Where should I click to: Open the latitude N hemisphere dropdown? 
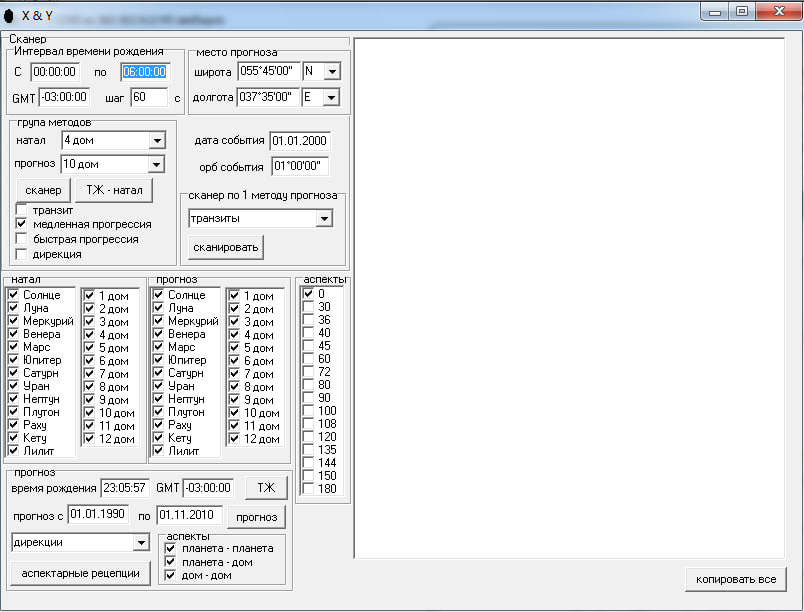pos(331,71)
